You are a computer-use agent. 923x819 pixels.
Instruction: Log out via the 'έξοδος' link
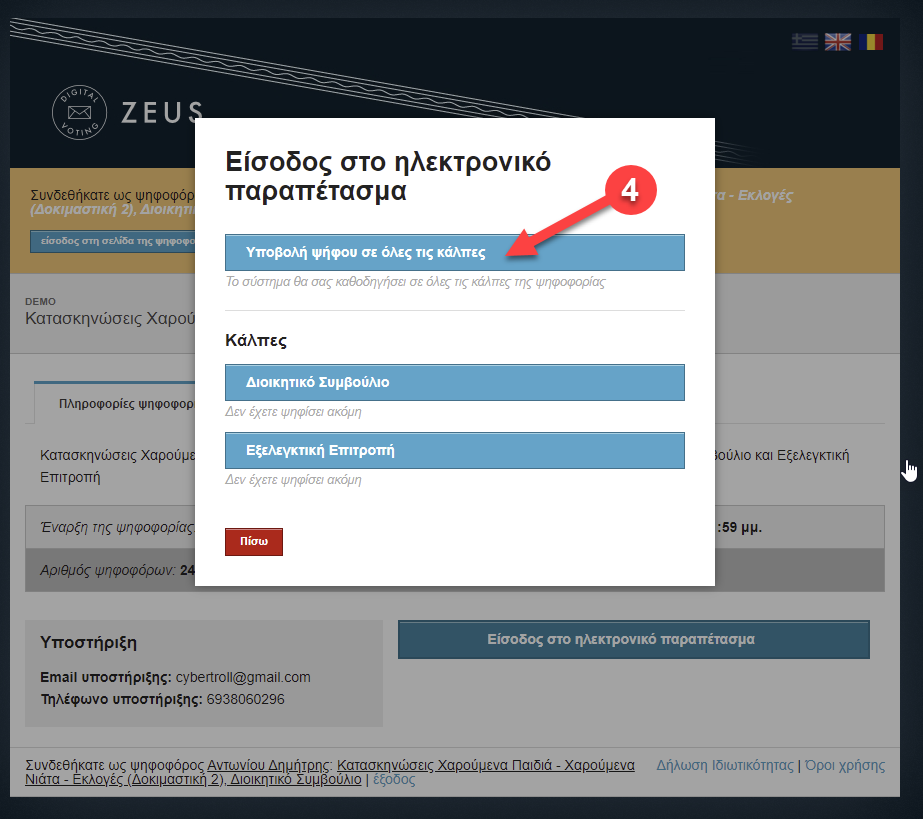pos(394,780)
